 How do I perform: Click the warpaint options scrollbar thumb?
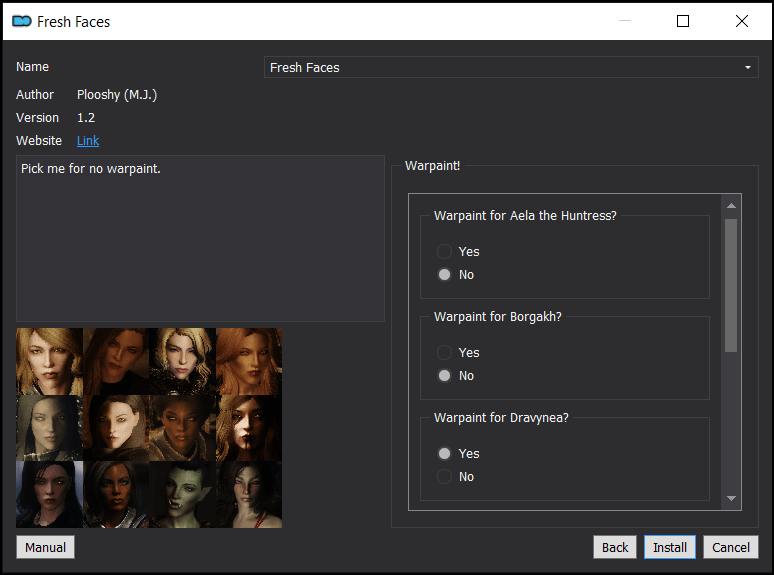click(731, 285)
